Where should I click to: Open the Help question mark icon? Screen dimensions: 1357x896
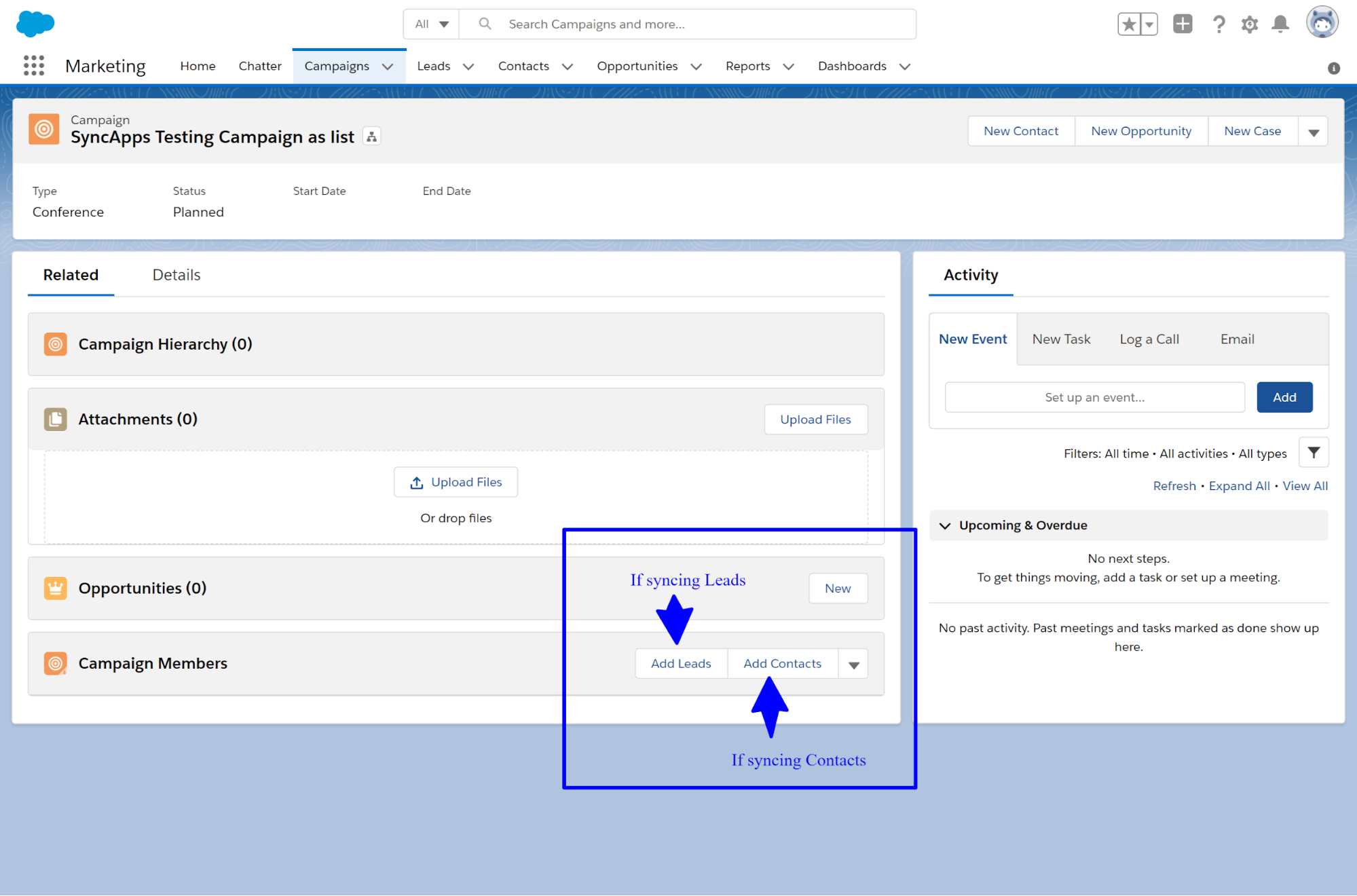1219,24
